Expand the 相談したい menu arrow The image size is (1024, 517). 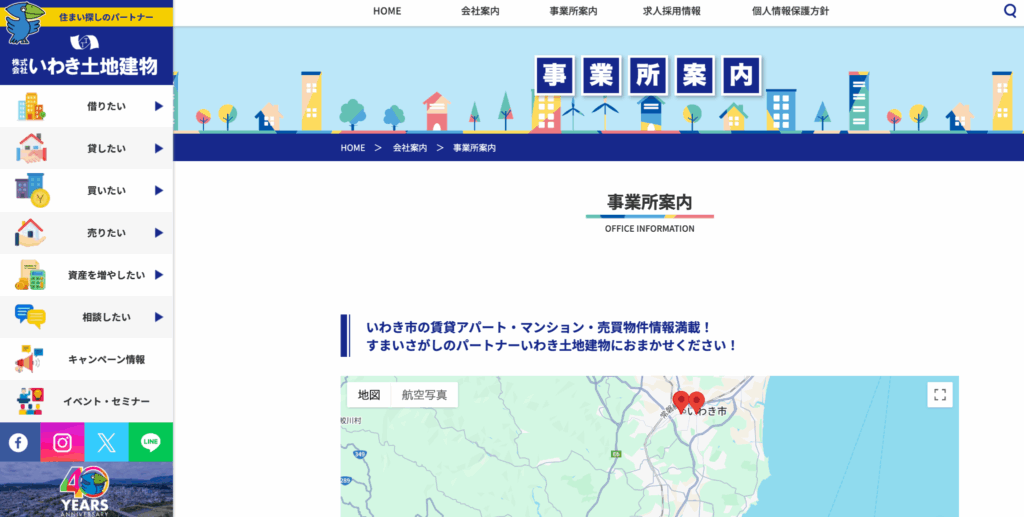(158, 317)
